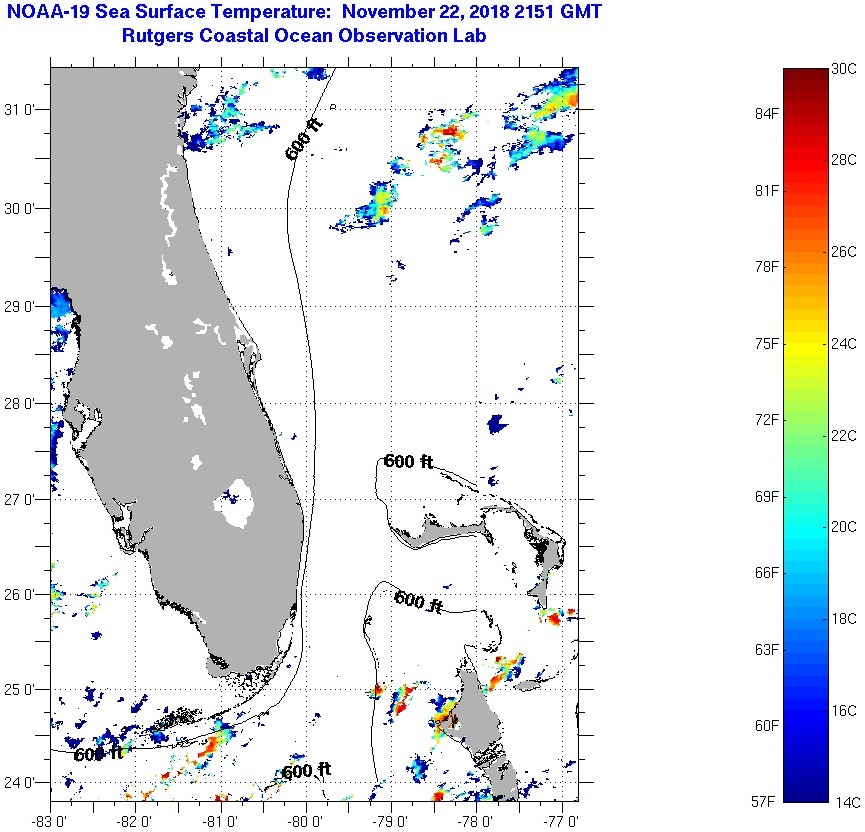Click the 31 0' latitude axis label
865x832 pixels.
(x=24, y=110)
